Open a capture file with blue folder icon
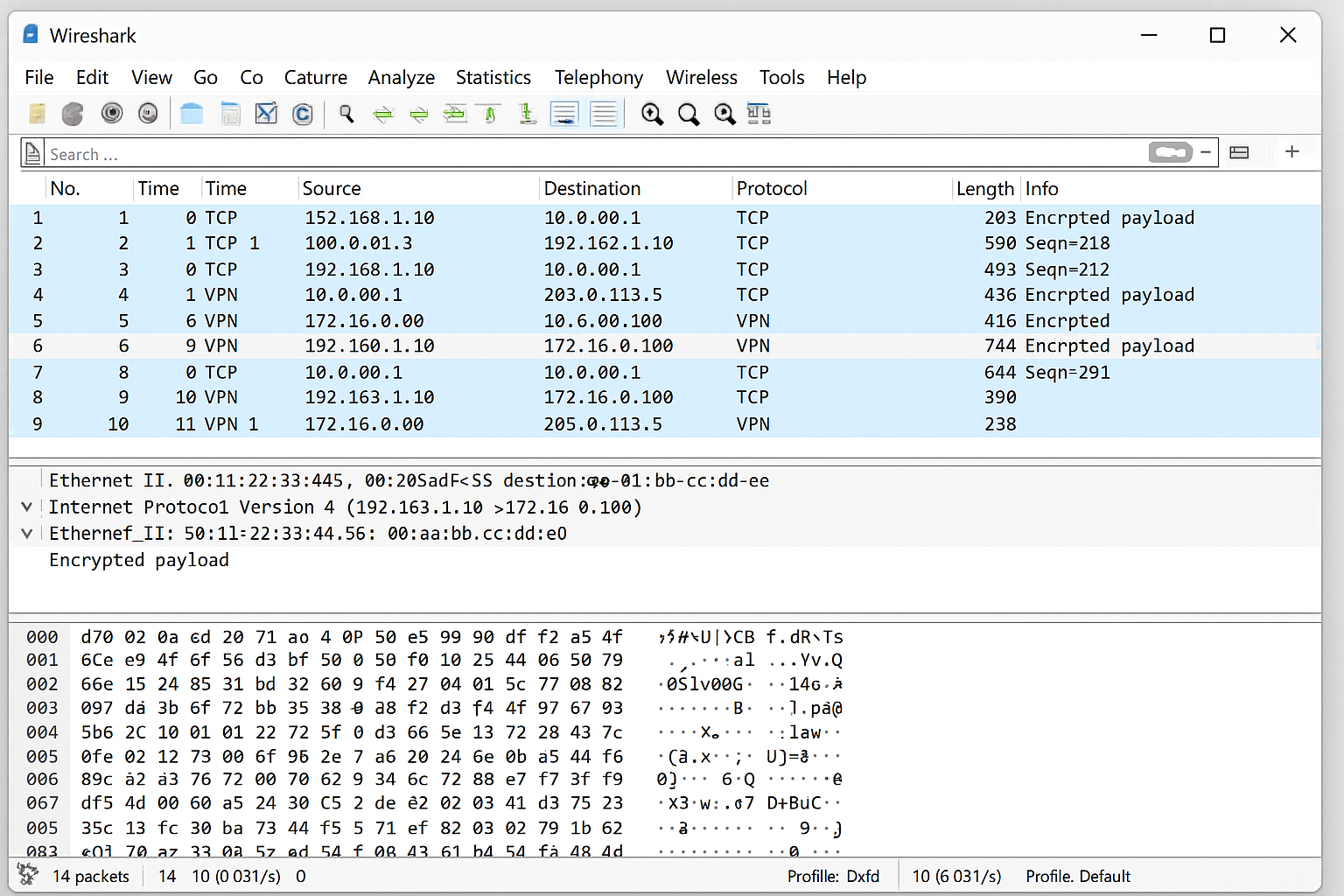Screen dimensions: 1344x896 tap(192, 113)
